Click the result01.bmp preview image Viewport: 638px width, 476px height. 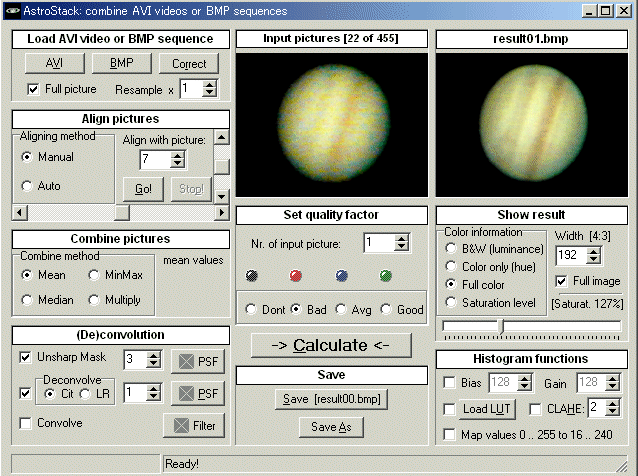point(531,125)
